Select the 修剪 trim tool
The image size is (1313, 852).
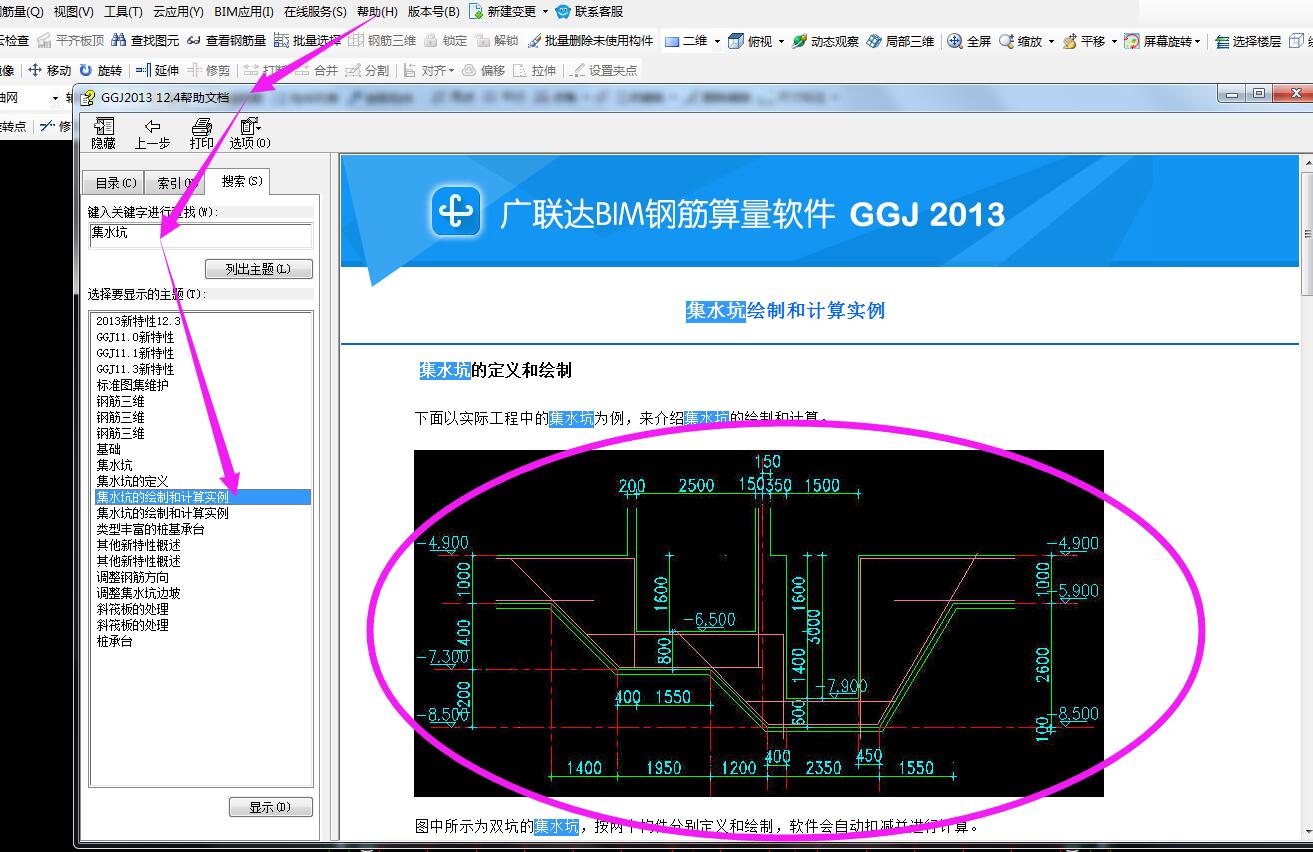coord(207,70)
